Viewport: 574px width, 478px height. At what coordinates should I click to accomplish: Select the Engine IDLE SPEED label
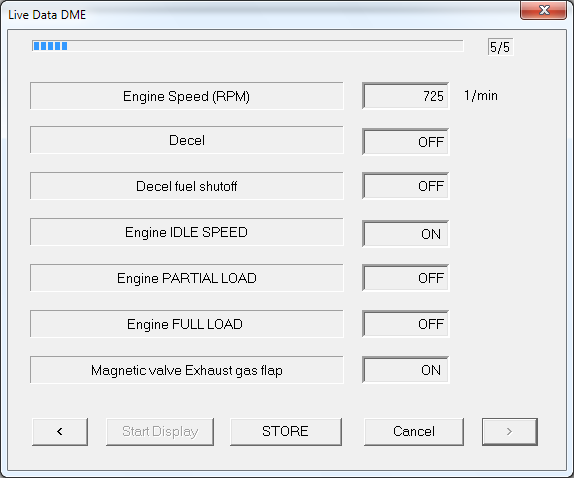[187, 232]
